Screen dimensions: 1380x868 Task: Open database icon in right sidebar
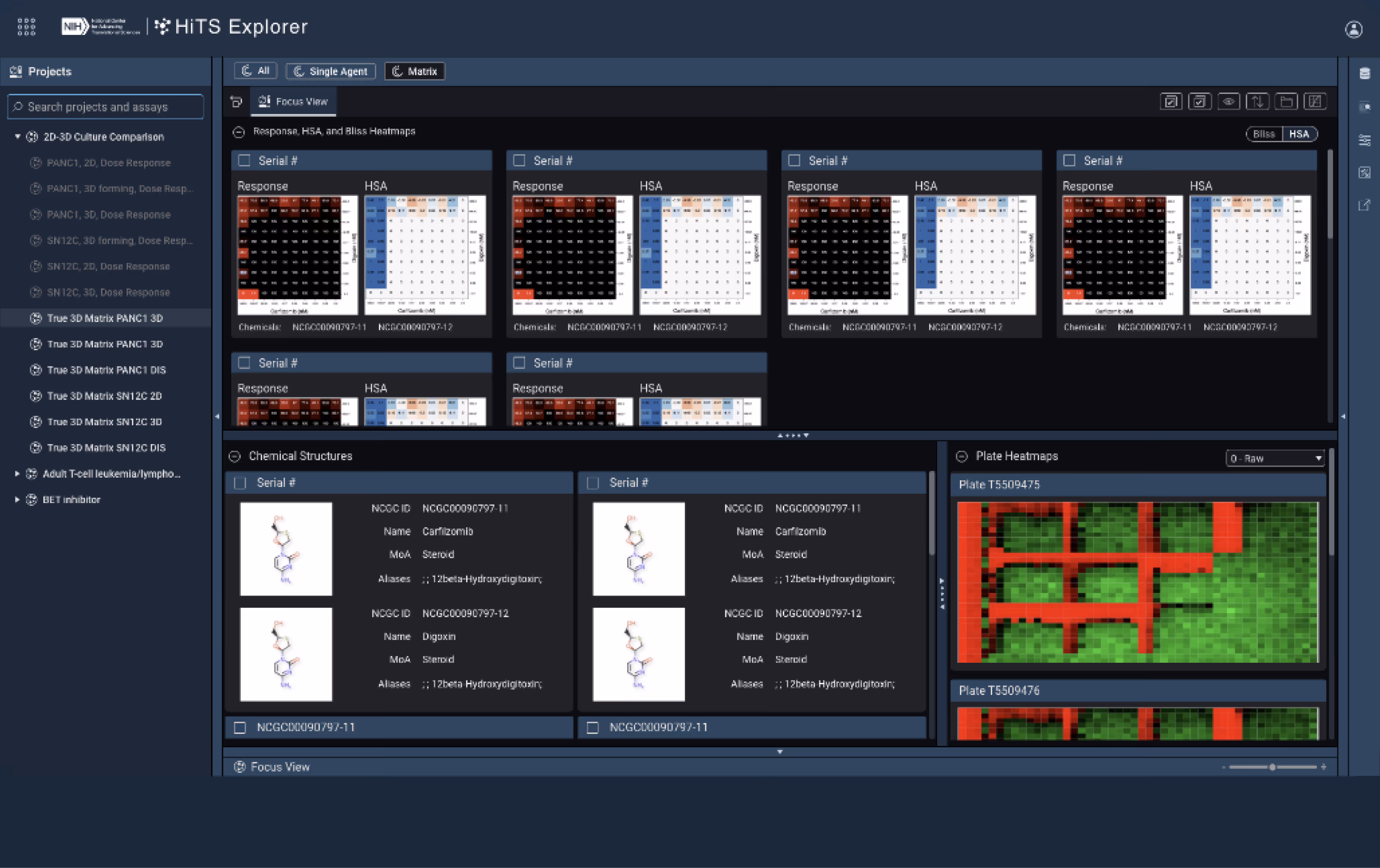coord(1365,74)
